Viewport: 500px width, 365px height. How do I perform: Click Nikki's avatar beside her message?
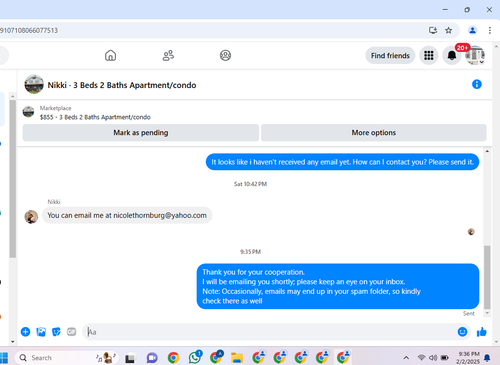click(x=31, y=217)
